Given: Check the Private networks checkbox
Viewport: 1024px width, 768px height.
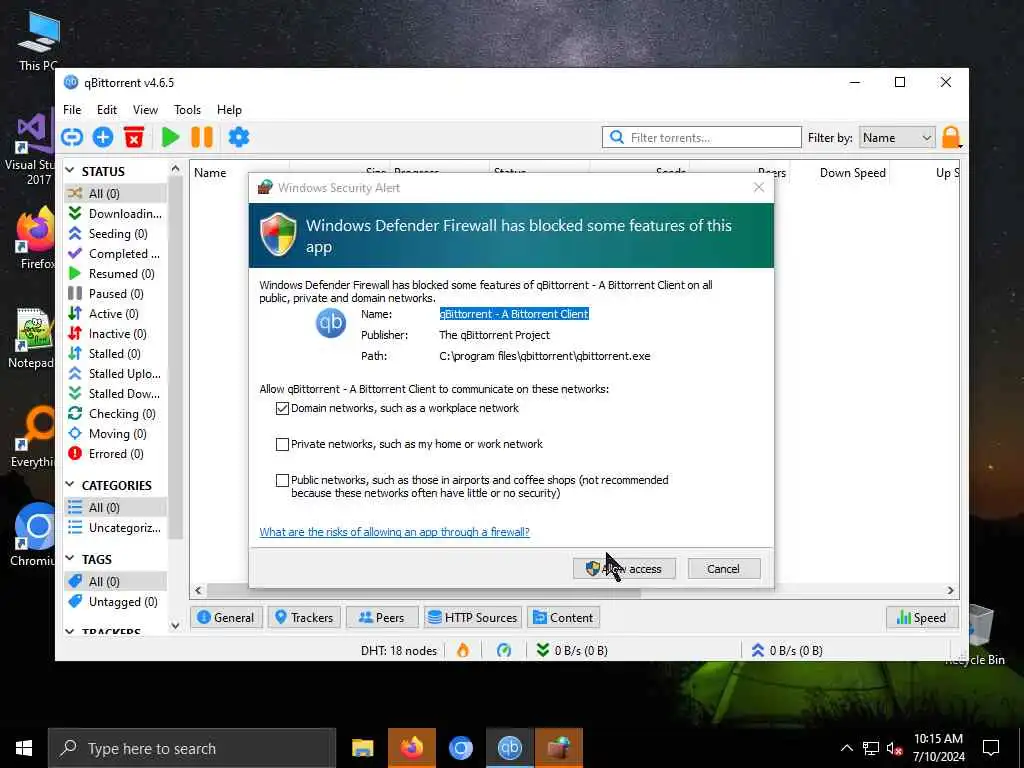Looking at the screenshot, I should click(282, 444).
